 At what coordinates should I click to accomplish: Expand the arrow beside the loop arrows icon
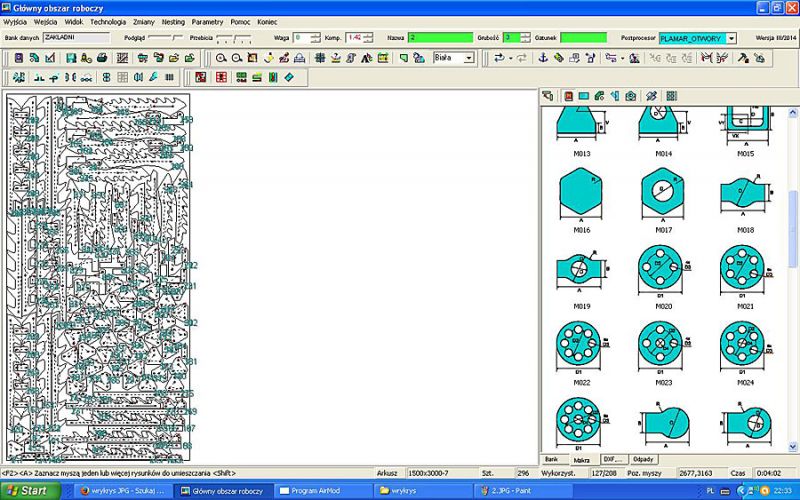[512, 58]
